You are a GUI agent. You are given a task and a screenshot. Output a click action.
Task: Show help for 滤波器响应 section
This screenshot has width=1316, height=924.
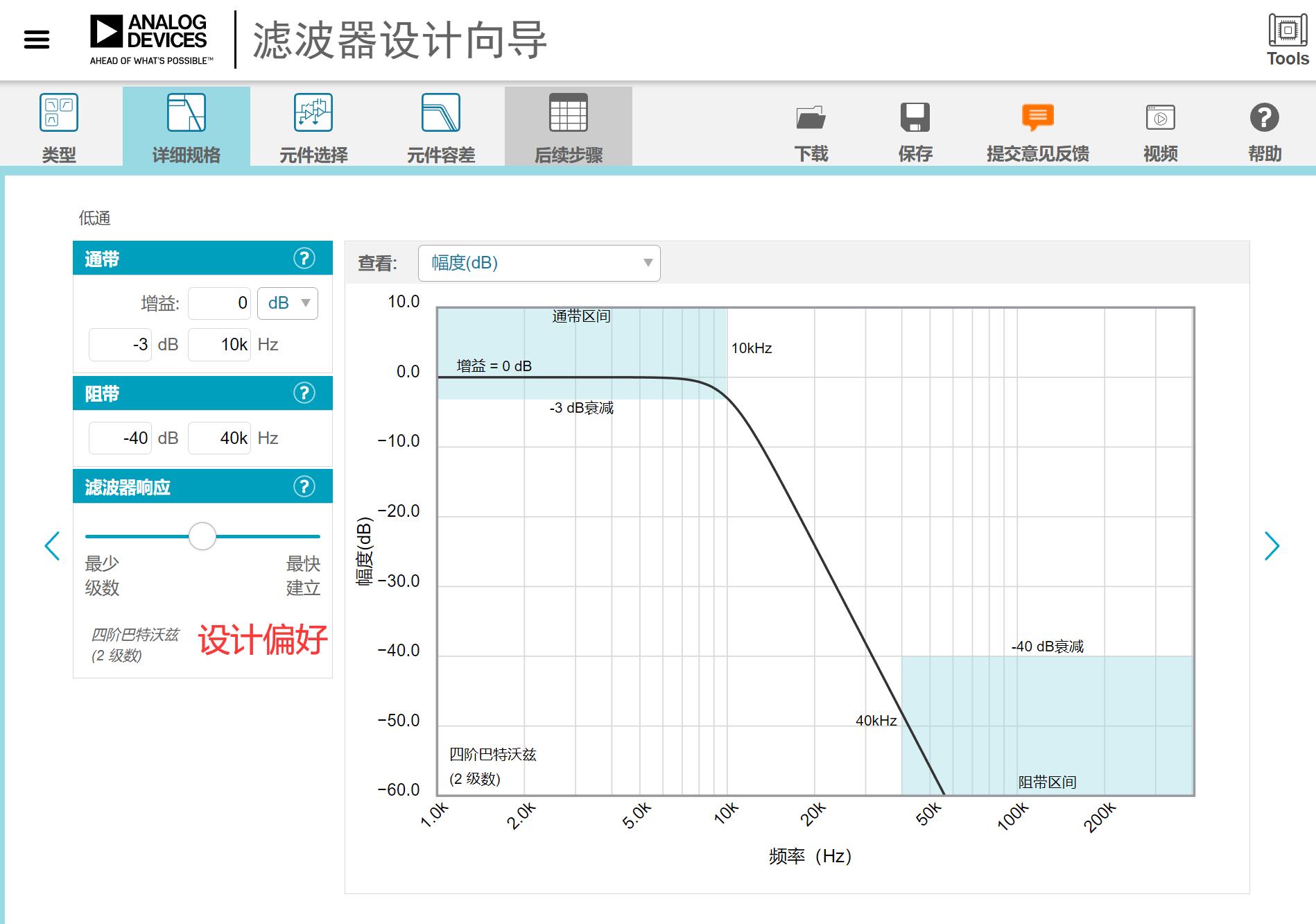pyautogui.click(x=304, y=487)
